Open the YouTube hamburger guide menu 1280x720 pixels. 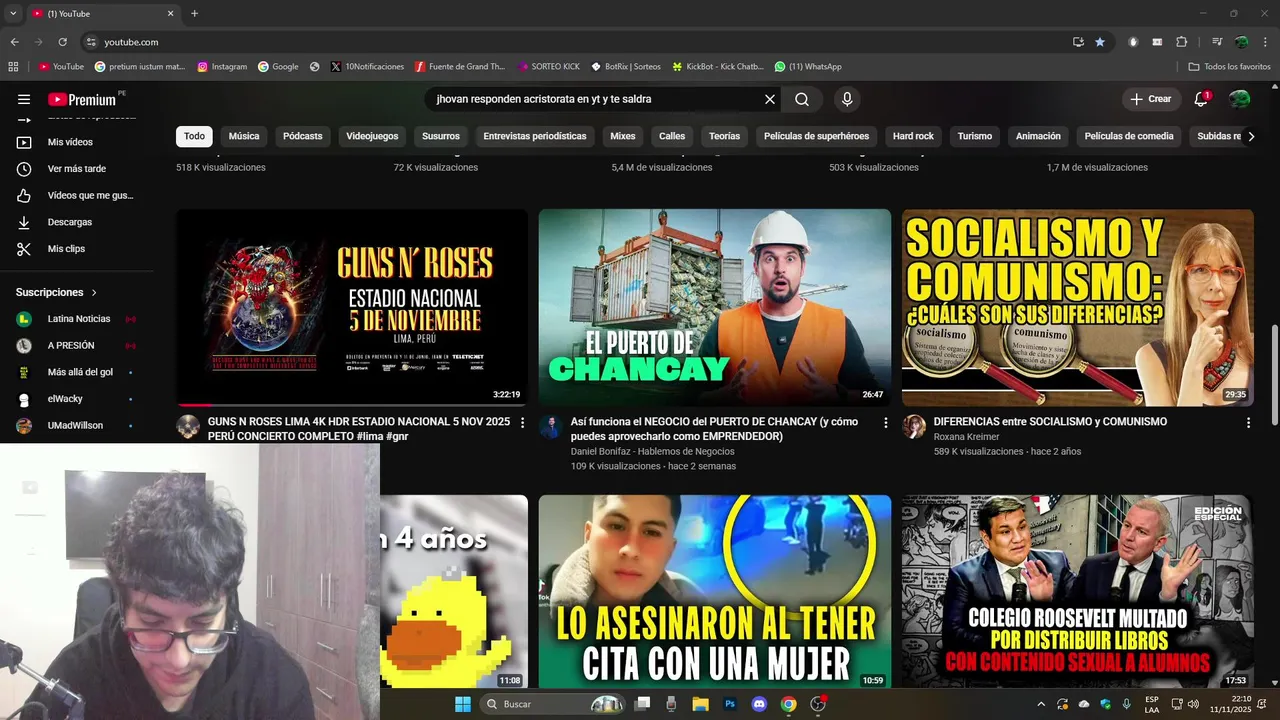coord(24,99)
